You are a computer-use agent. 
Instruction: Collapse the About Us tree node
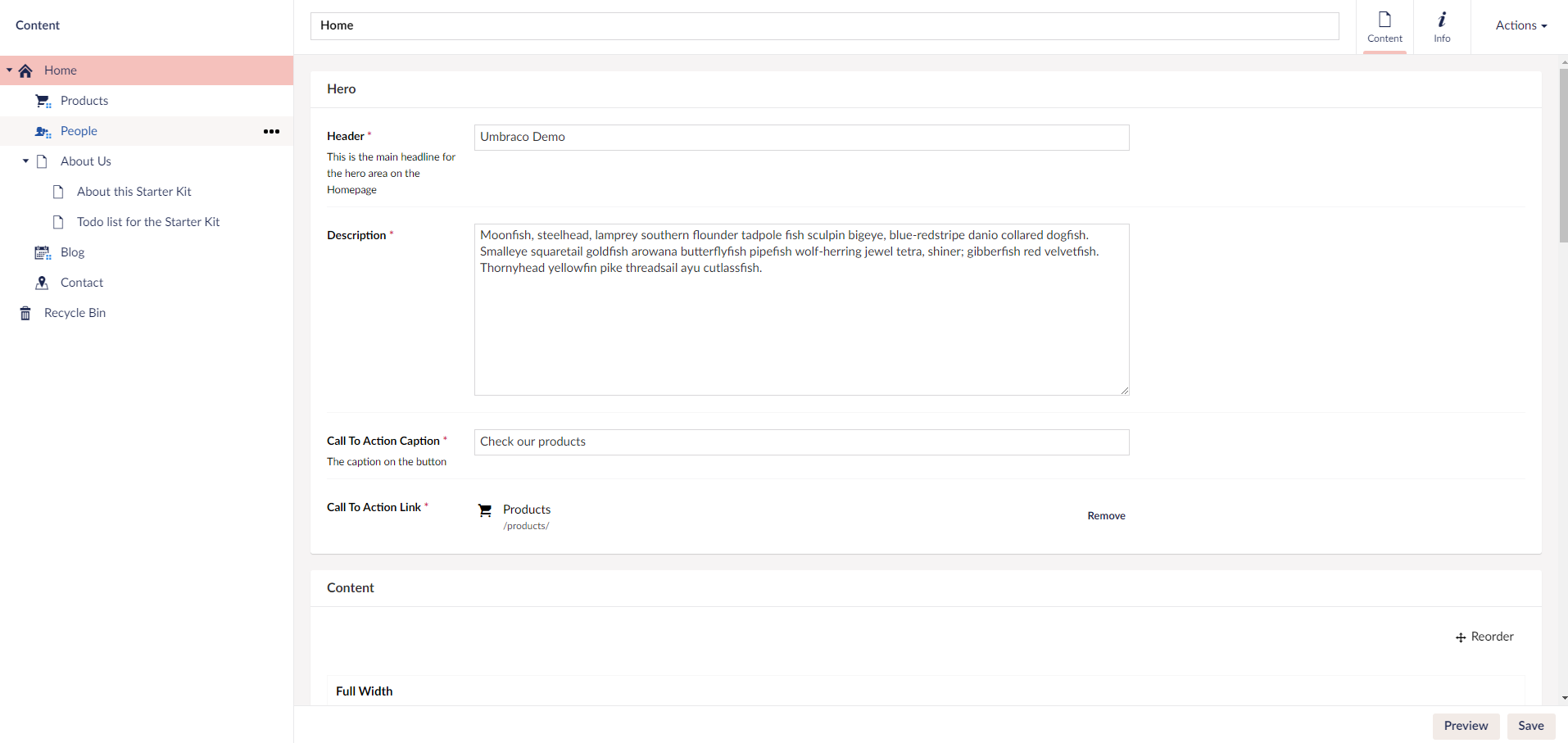[x=25, y=161]
